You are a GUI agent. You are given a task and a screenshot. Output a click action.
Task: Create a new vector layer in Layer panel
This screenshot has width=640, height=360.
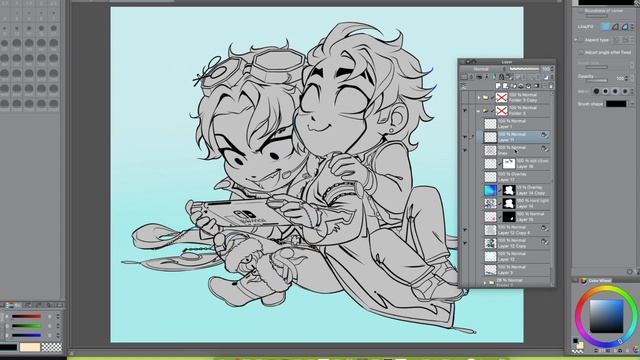505,86
